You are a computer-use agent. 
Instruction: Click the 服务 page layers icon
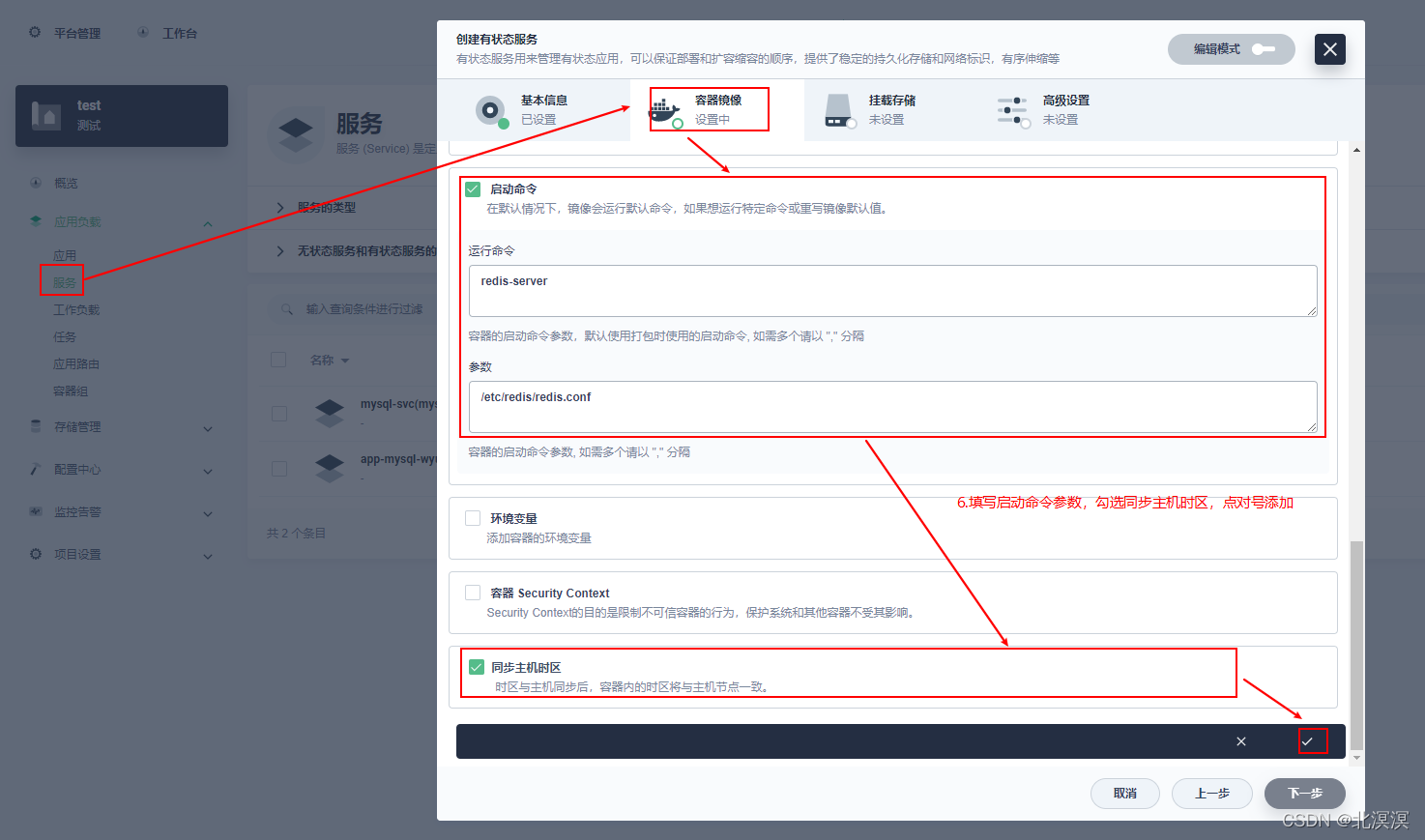tap(296, 134)
